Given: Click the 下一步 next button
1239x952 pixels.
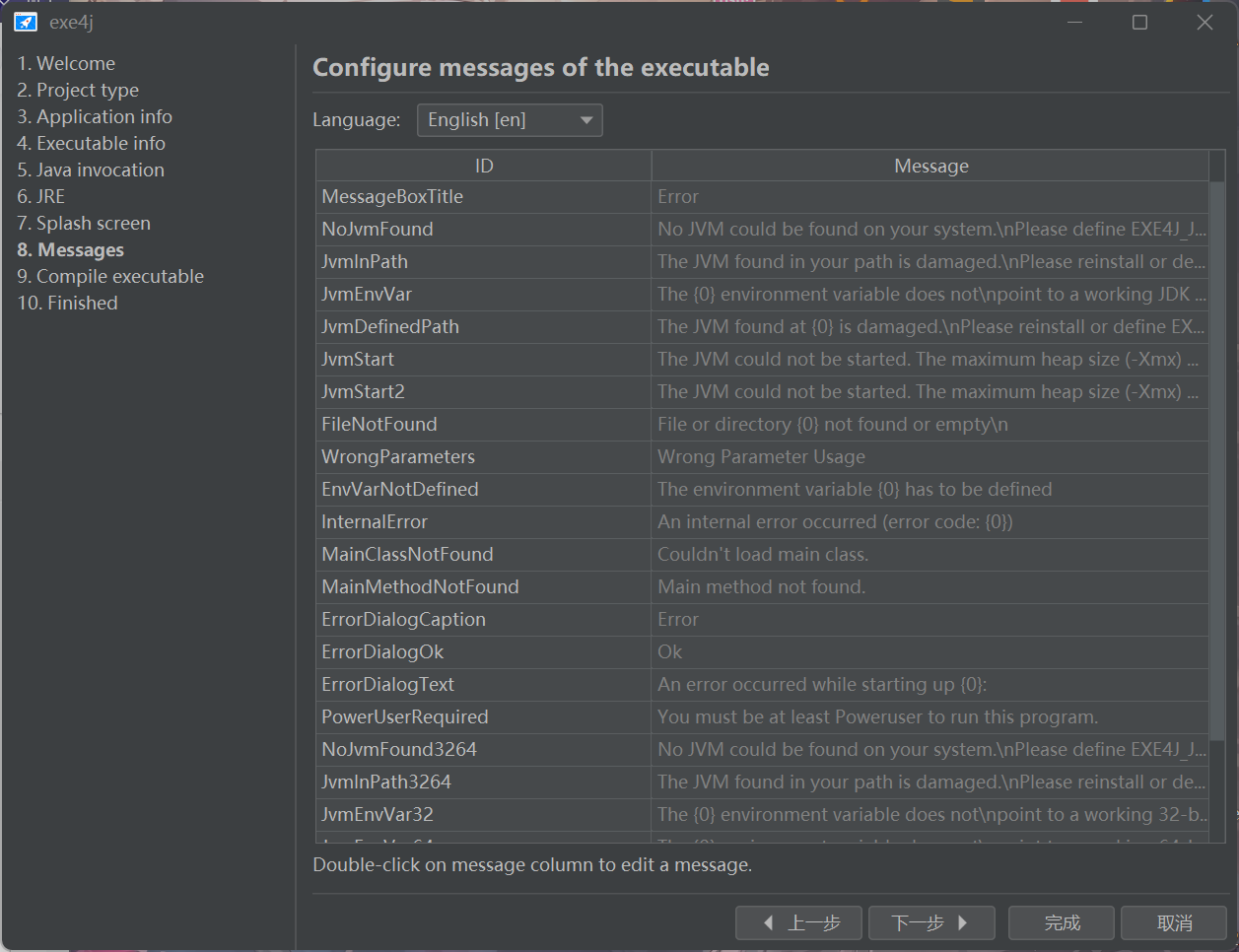Looking at the screenshot, I should (931, 923).
